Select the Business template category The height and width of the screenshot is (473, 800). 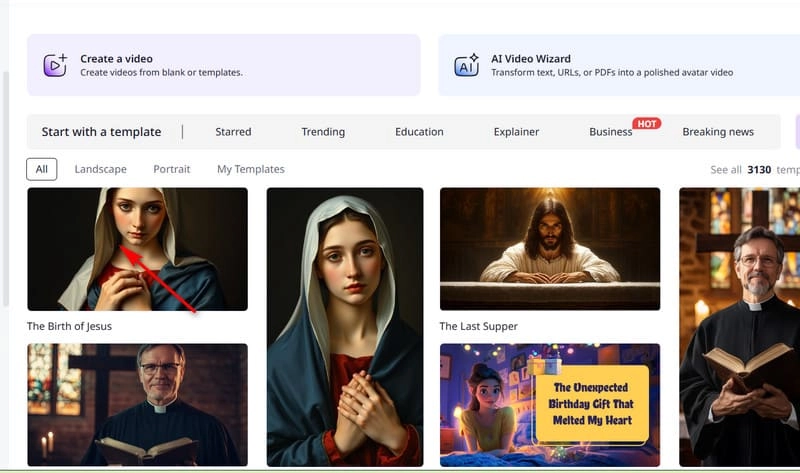pyautogui.click(x=610, y=132)
